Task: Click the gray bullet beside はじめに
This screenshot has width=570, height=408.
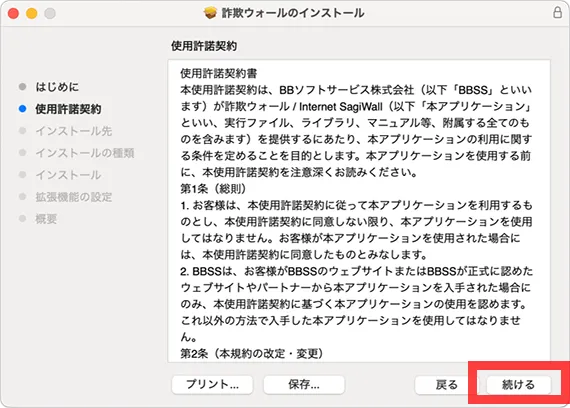Action: pyautogui.click(x=23, y=87)
